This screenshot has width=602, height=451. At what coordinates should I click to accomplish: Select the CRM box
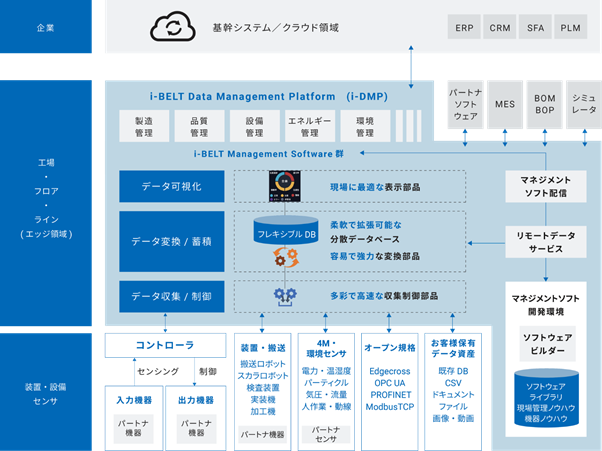point(500,27)
